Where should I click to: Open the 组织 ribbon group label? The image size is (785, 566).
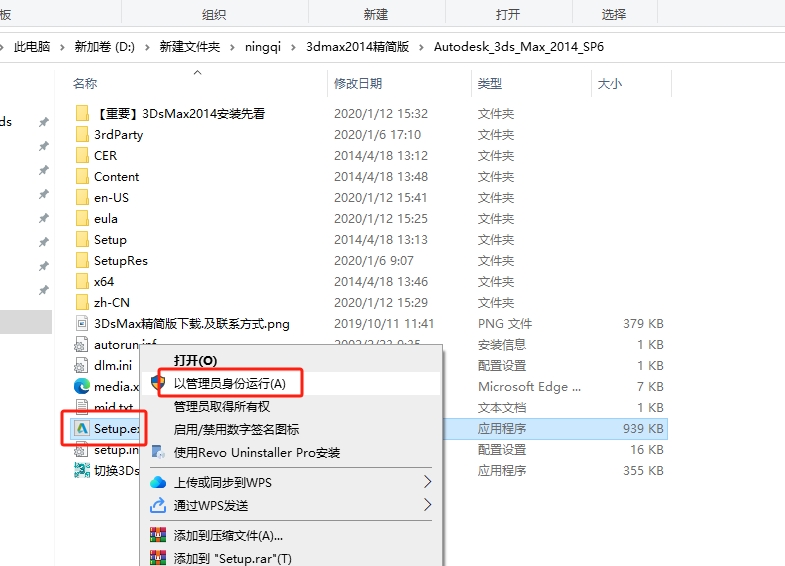click(214, 14)
